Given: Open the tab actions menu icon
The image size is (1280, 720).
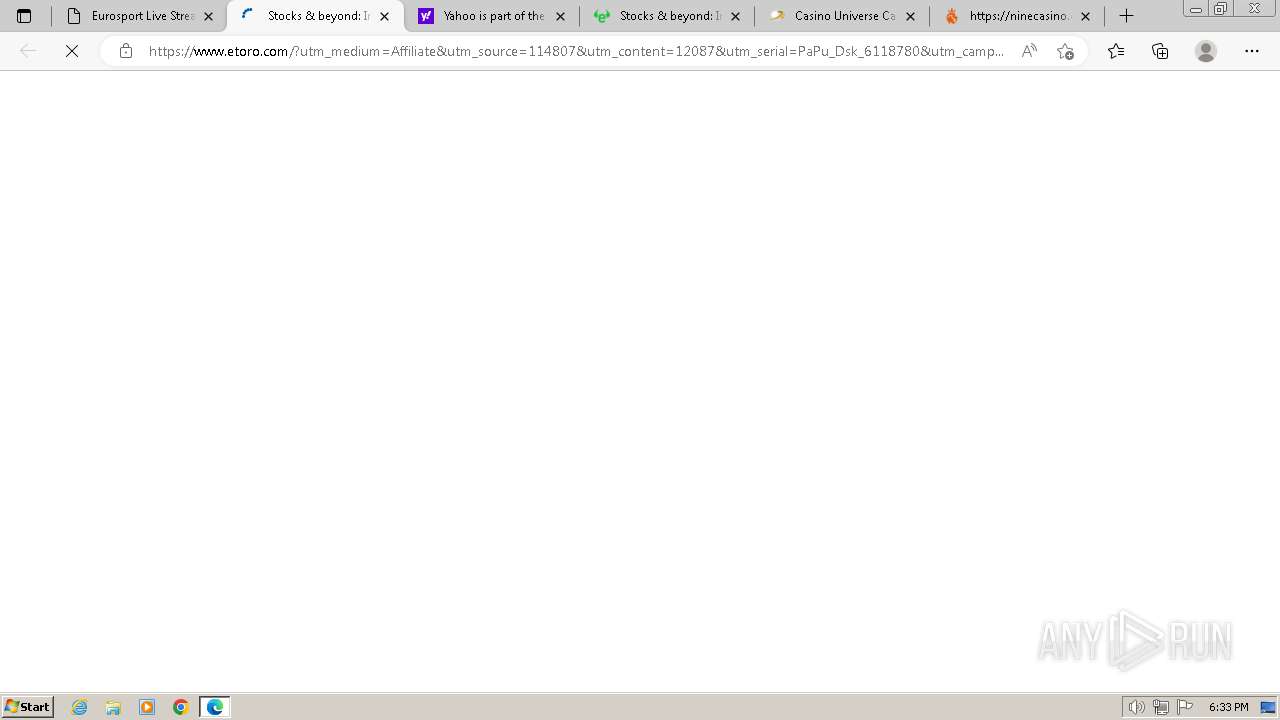Looking at the screenshot, I should pyautogui.click(x=24, y=16).
